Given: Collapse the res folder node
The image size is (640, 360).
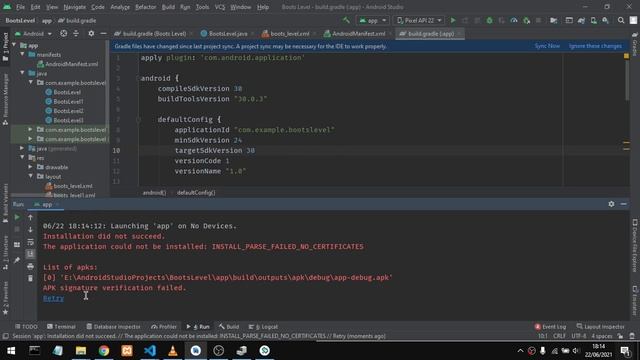Looking at the screenshot, I should (22, 158).
